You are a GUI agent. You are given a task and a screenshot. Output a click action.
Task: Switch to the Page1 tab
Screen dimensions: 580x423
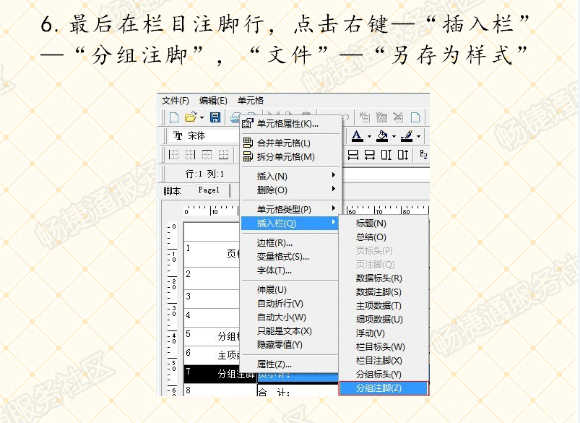[x=209, y=190]
